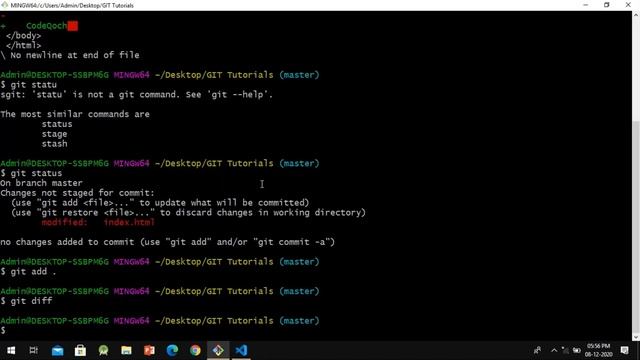Click the '</body>' line in diff output
Image resolution: width=640 pixels, height=360 pixels.
pos(24,36)
